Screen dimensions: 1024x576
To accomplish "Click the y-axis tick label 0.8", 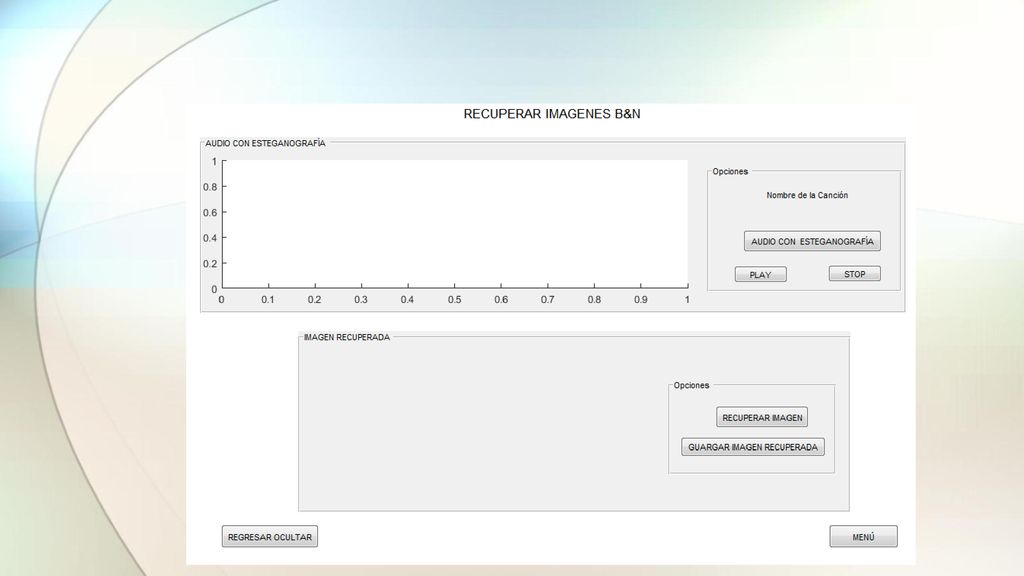I will click(x=210, y=187).
